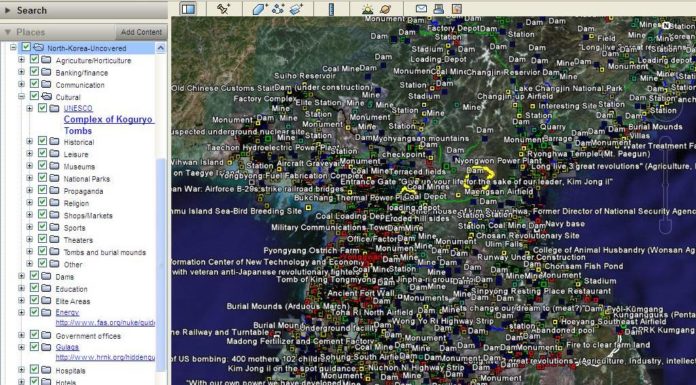Open the Energy link

point(67,313)
